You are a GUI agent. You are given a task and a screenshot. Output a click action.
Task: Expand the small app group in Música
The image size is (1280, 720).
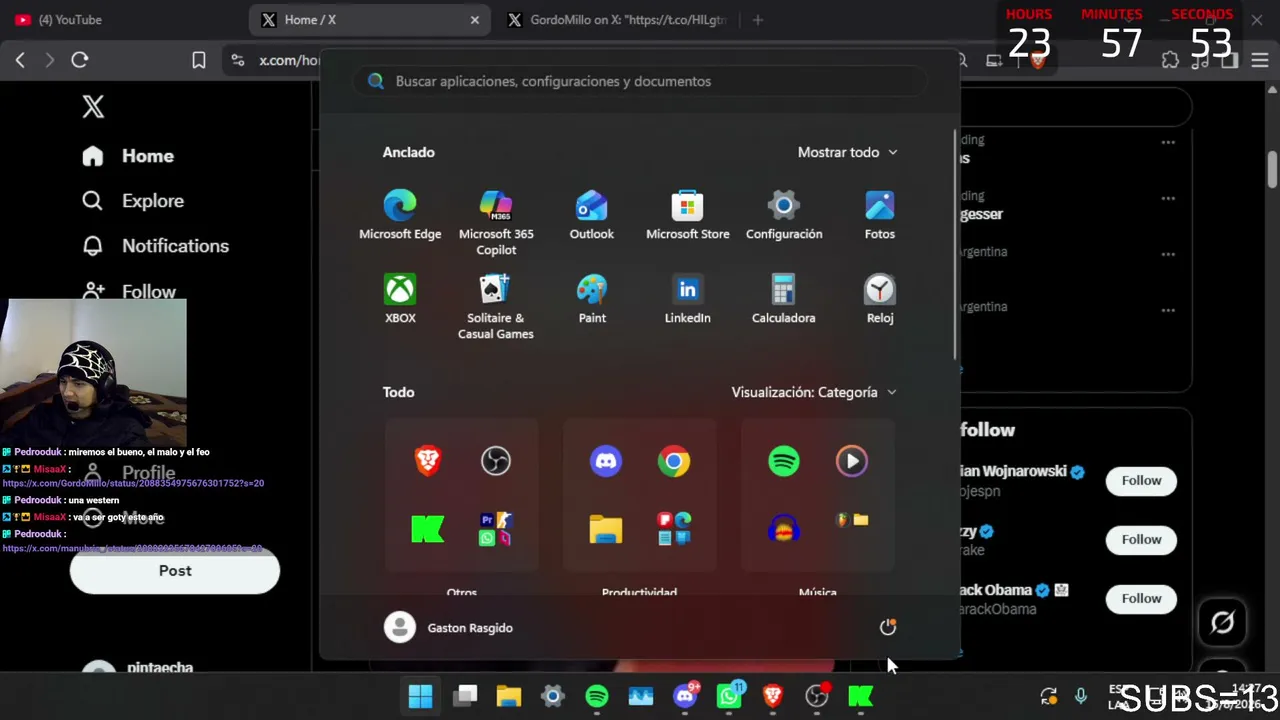click(852, 520)
